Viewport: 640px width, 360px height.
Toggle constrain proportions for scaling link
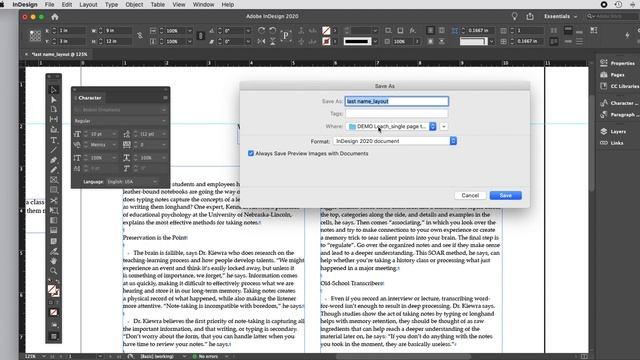200,36
